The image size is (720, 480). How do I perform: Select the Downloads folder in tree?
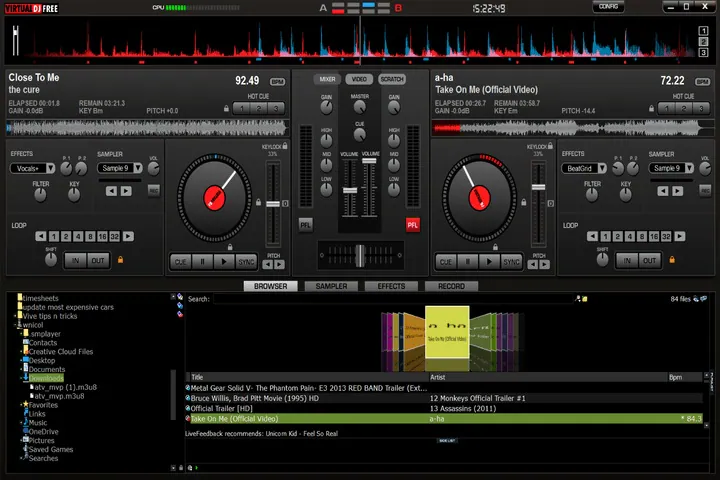[x=46, y=378]
